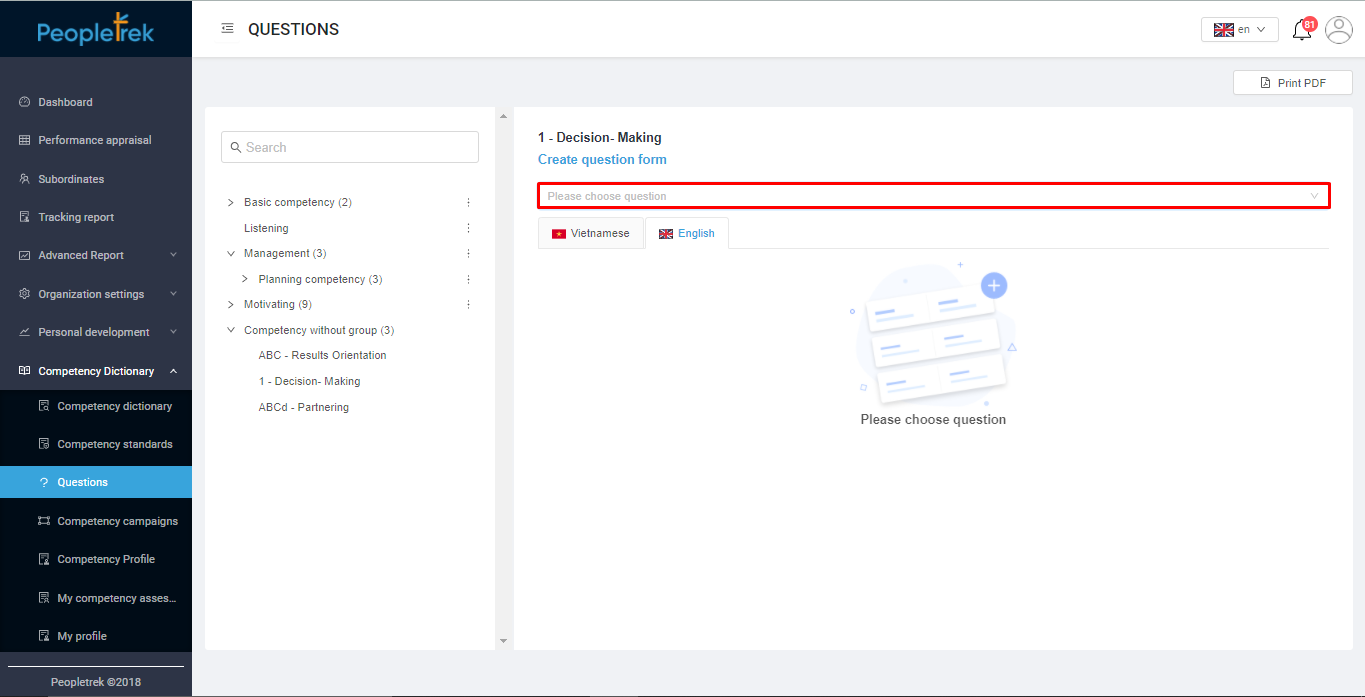
Task: Click the Performance appraisal icon
Action: 25,140
